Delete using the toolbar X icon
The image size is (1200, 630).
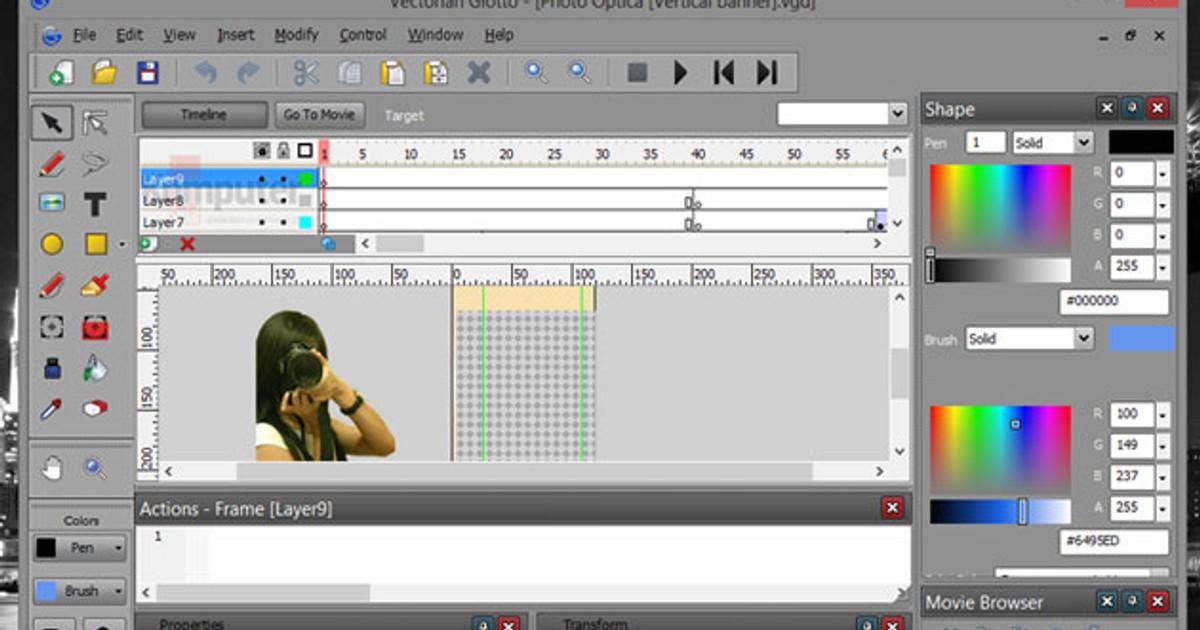(479, 73)
